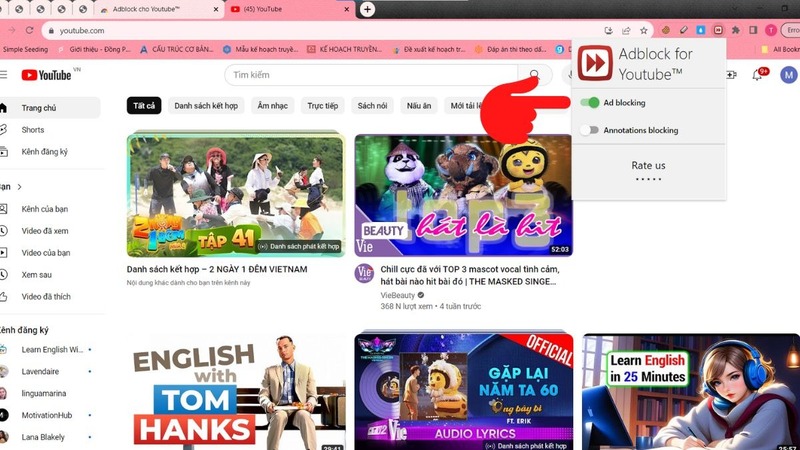
Task: Open the eraser/highlighter extension icon
Action: tap(684, 31)
